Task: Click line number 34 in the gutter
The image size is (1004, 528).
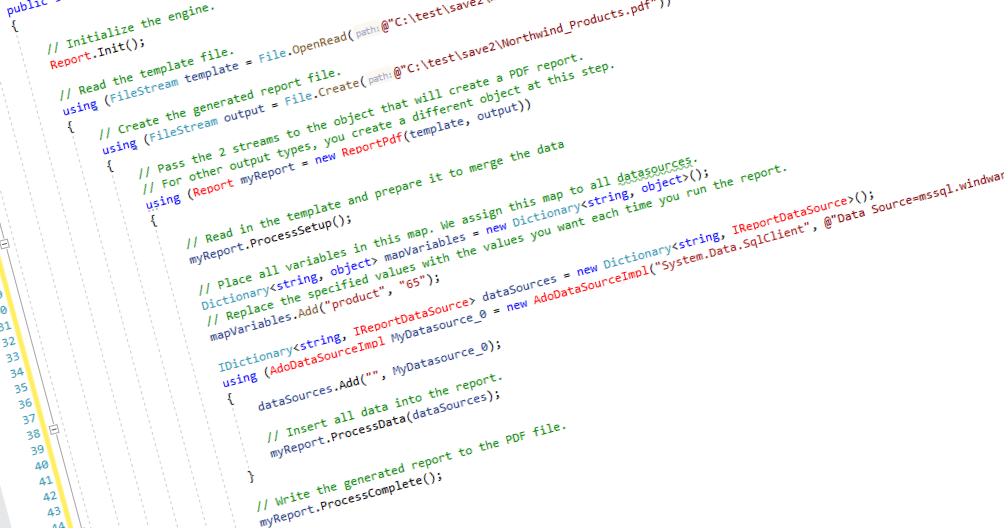Action: pos(17,372)
